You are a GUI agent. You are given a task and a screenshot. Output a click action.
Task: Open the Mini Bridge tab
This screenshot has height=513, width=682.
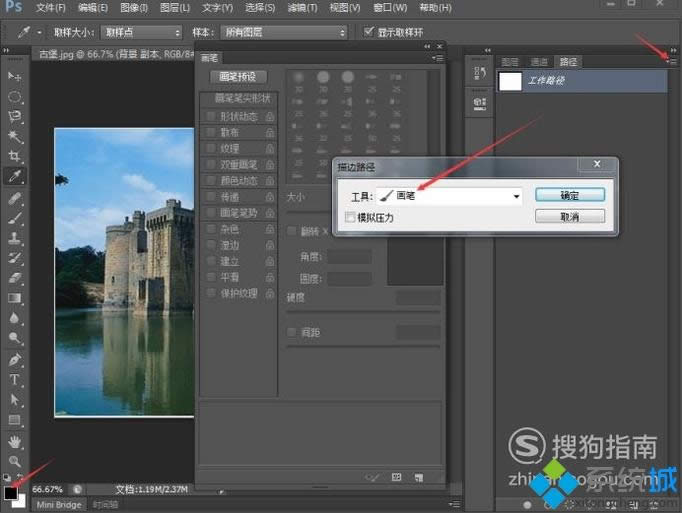59,505
